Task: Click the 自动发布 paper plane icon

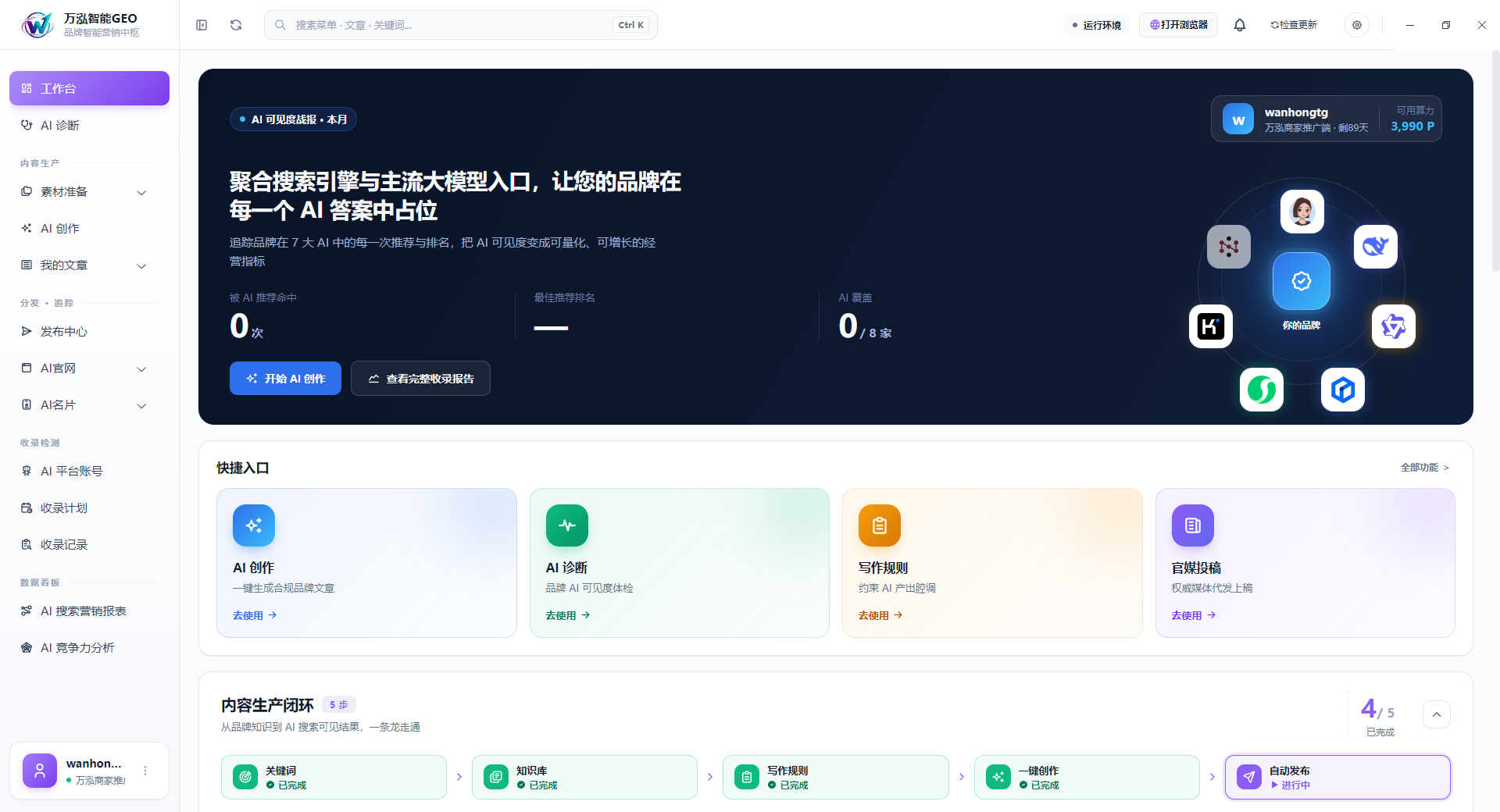Action: (x=1249, y=777)
